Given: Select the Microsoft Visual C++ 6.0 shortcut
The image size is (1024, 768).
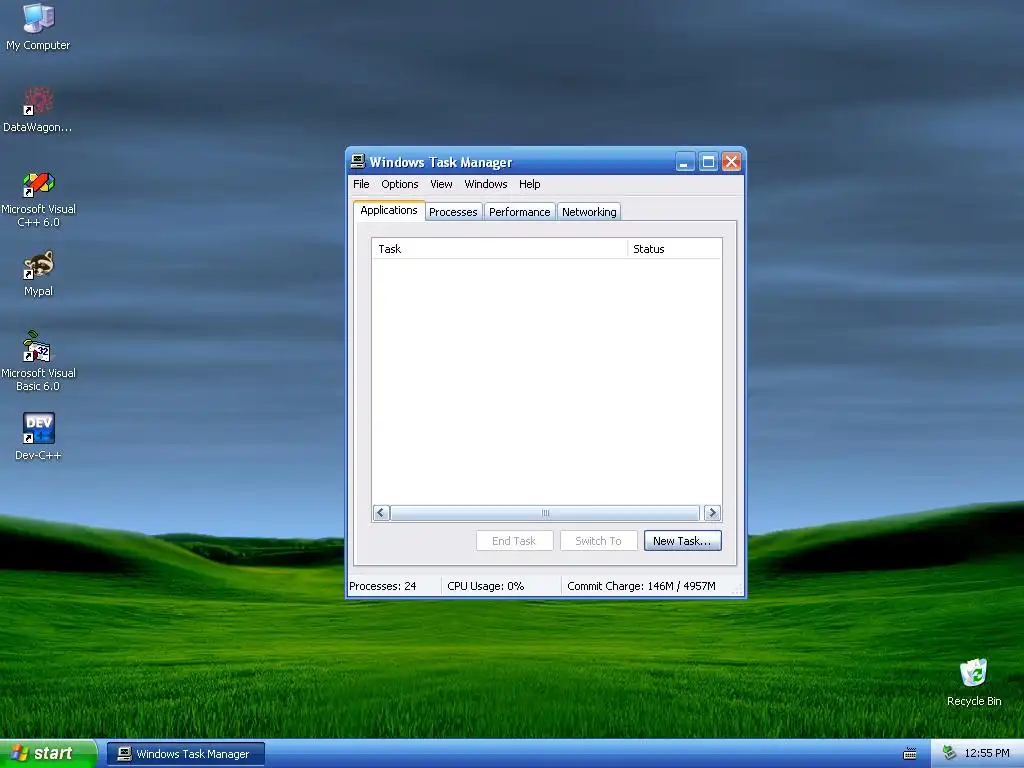Looking at the screenshot, I should coord(38,199).
